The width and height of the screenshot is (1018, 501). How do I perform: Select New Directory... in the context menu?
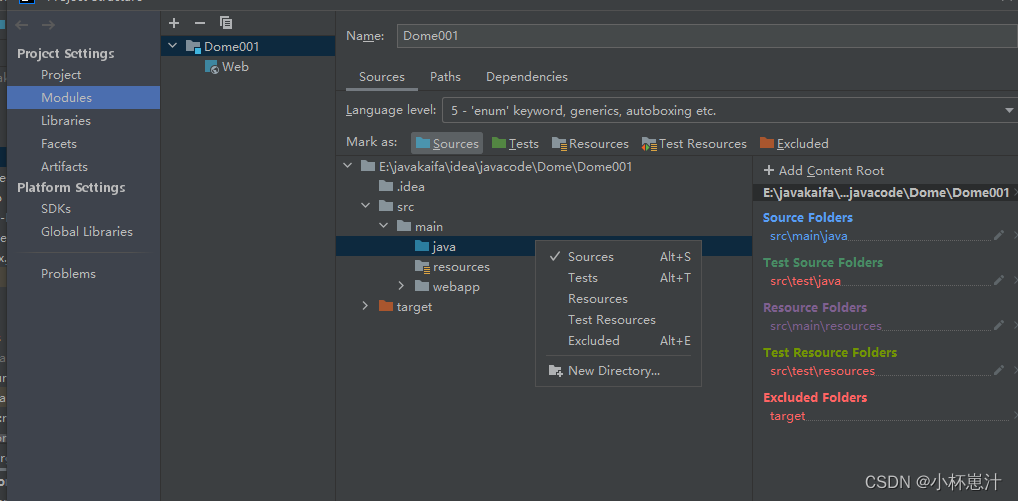point(619,371)
